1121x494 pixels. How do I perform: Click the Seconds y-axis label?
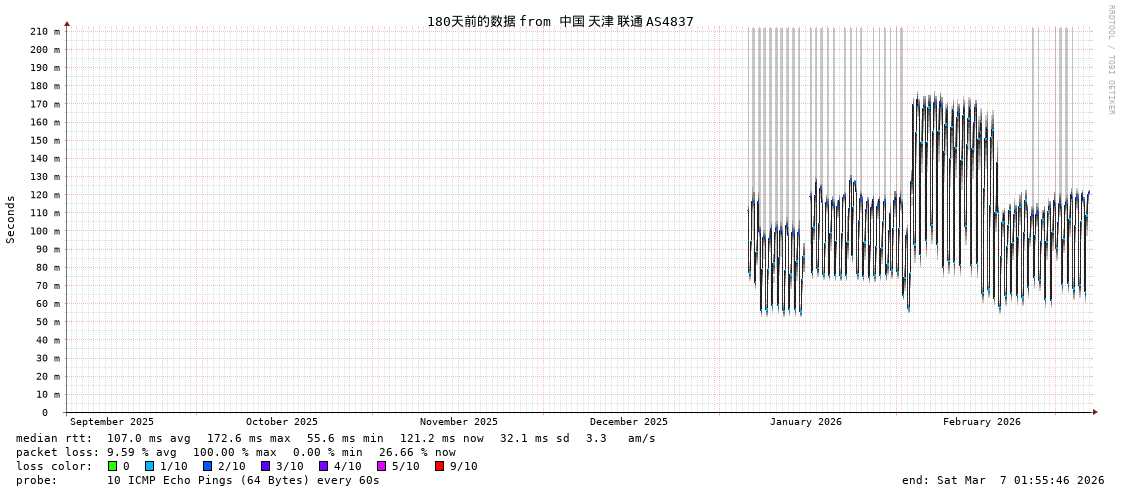click(11, 219)
